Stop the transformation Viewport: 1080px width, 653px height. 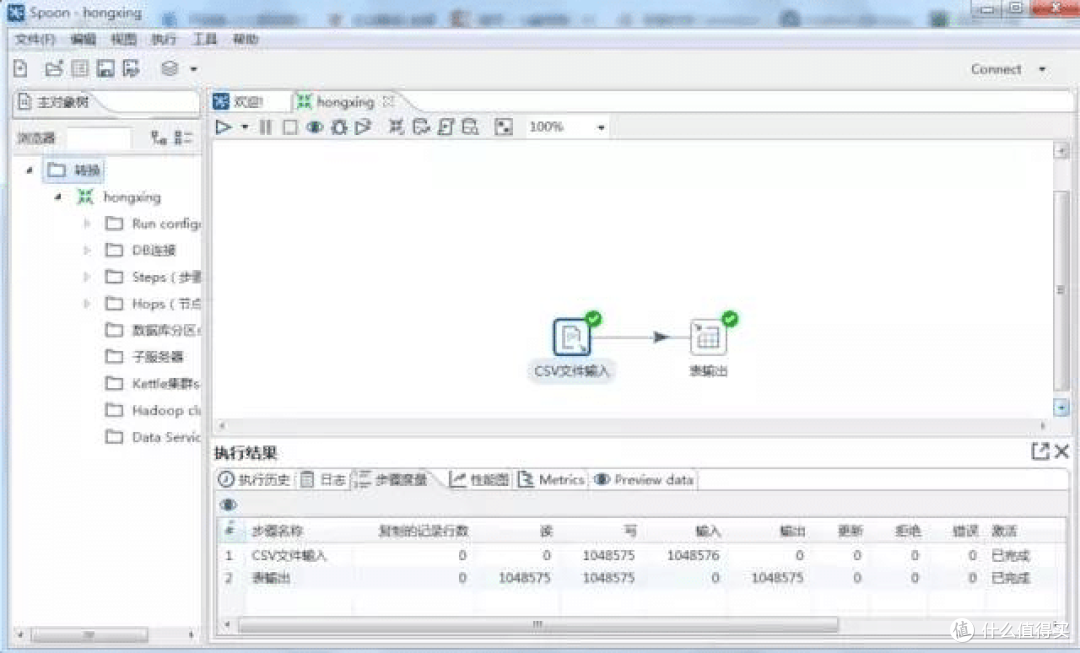click(x=290, y=127)
